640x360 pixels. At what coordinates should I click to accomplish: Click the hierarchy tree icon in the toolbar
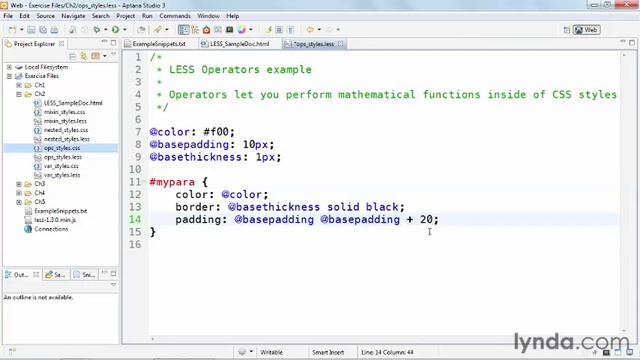195,29
